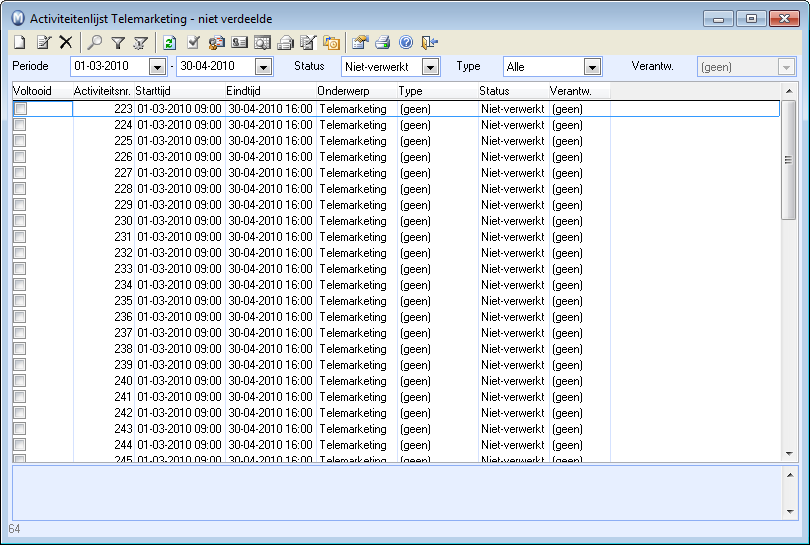Open the contact card icon
The height and width of the screenshot is (545, 810).
click(239, 42)
